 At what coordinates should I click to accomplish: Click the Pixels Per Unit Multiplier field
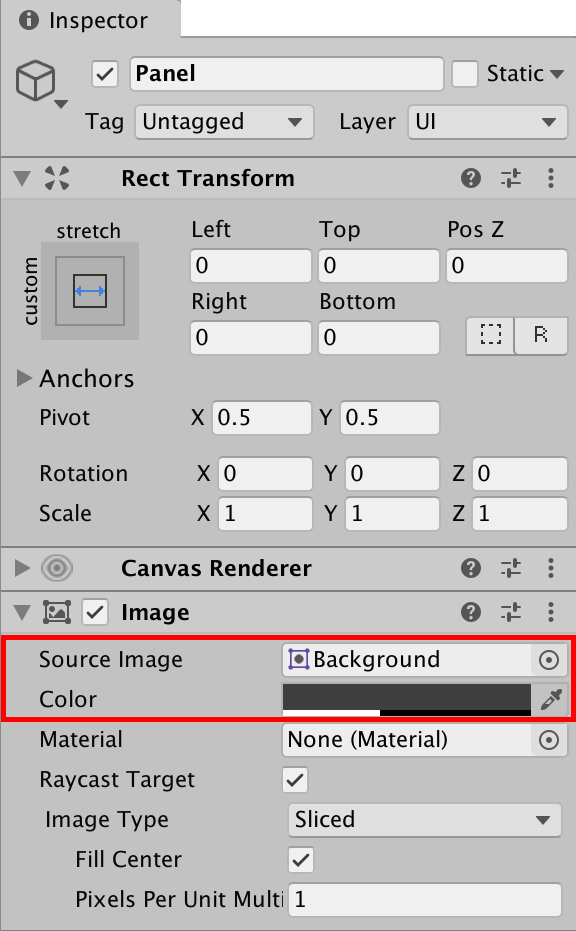point(424,900)
